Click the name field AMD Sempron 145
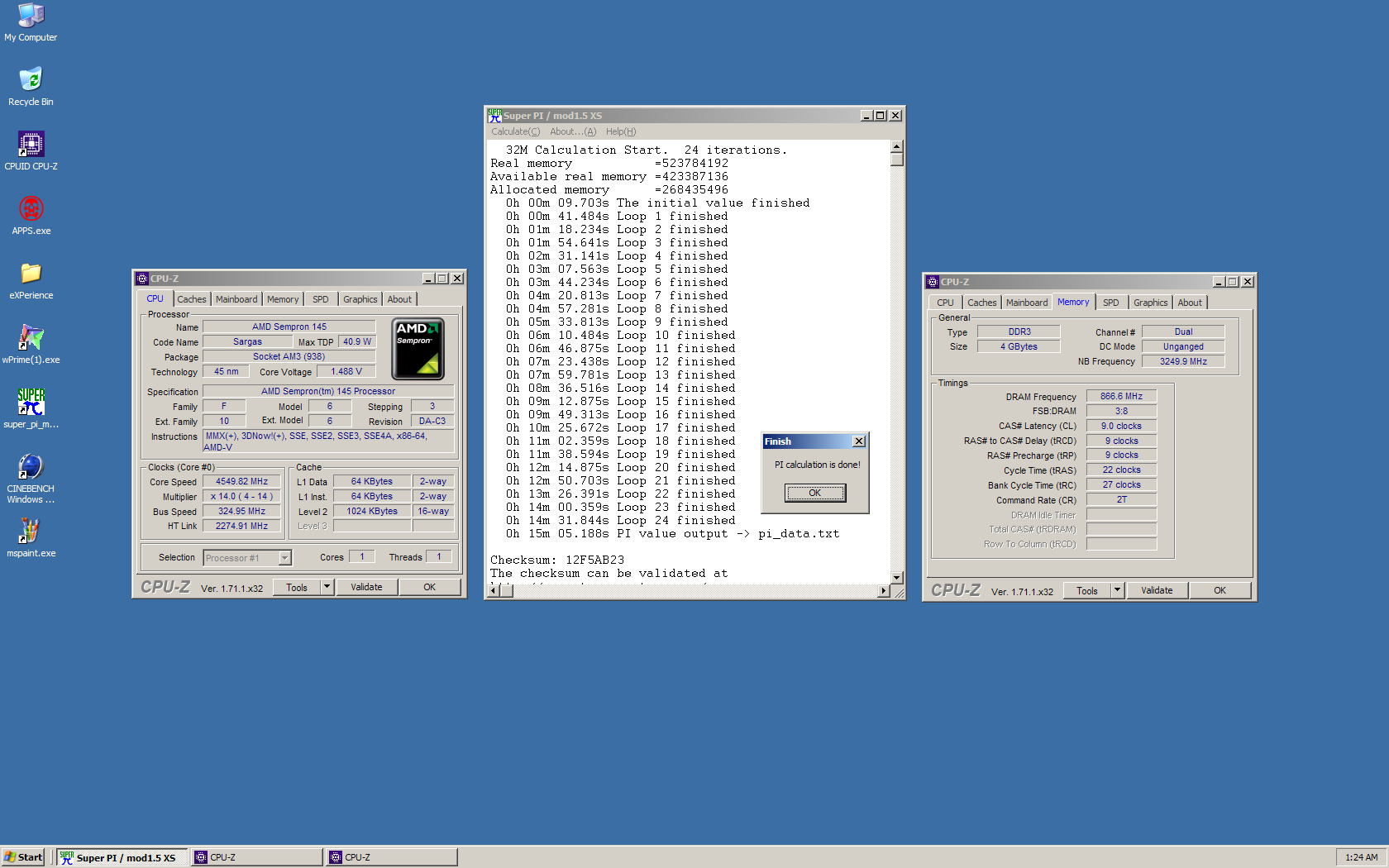1389x868 pixels. 289,327
